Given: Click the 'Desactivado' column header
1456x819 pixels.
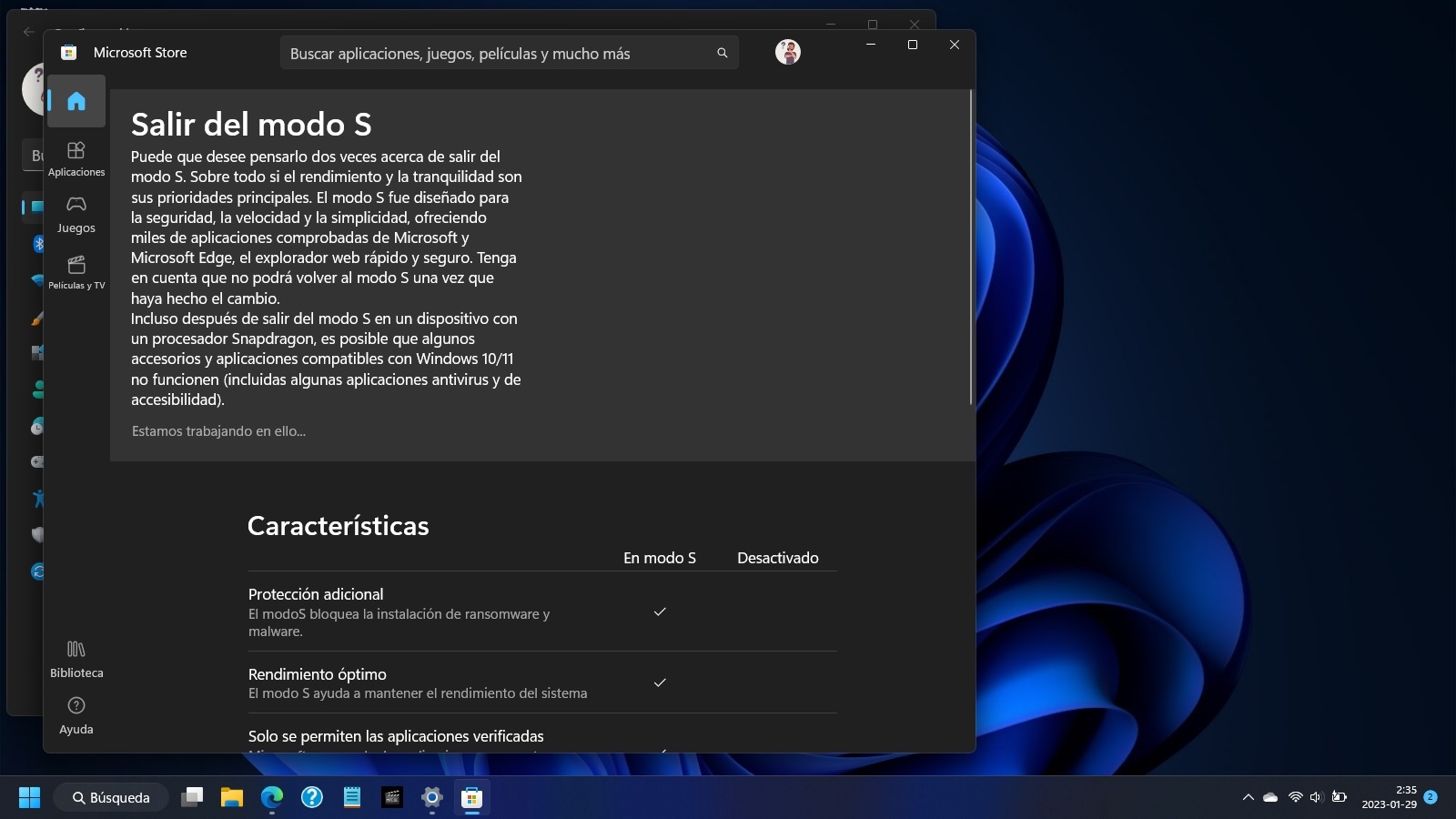Looking at the screenshot, I should [x=778, y=558].
